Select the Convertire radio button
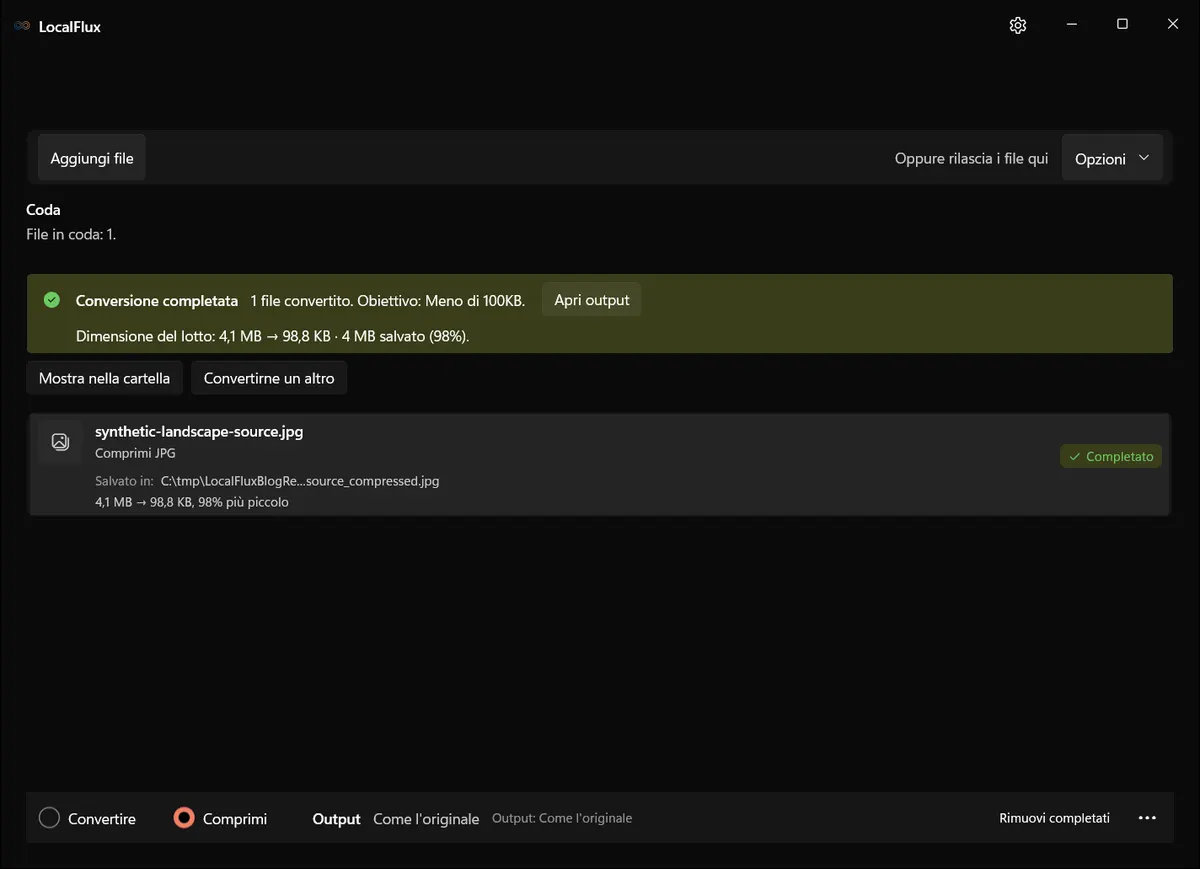This screenshot has height=869, width=1200. pos(50,818)
